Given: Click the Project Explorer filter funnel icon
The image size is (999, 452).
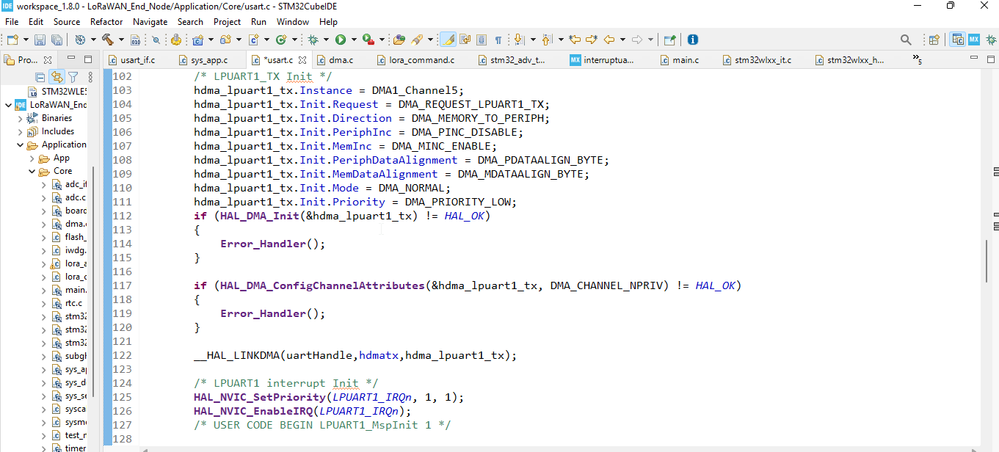Looking at the screenshot, I should click(73, 77).
